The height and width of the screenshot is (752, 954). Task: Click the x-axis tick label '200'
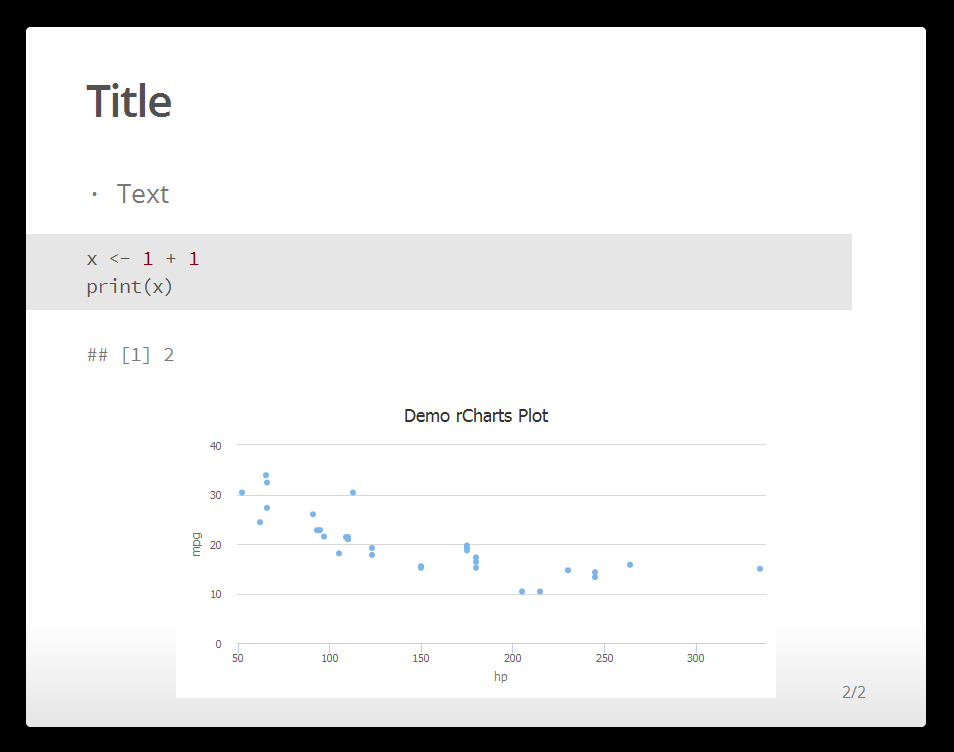[512, 658]
